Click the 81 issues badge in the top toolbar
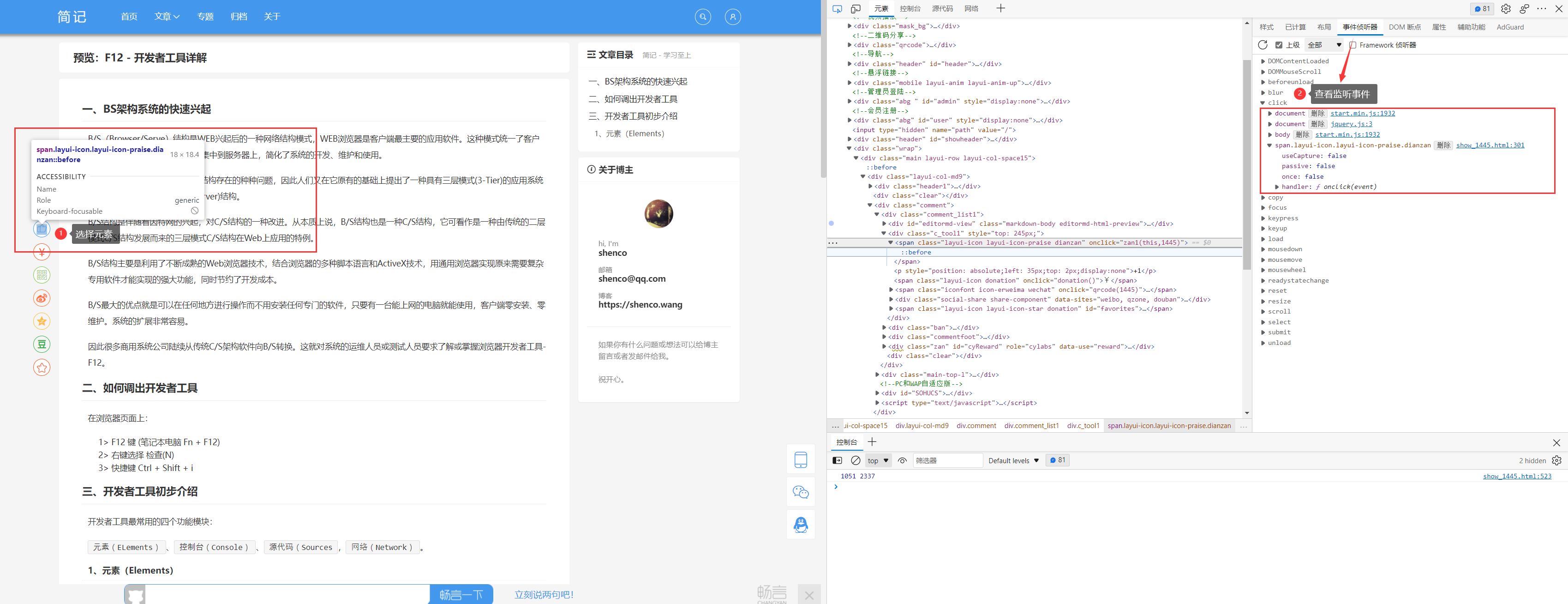Image resolution: width=1568 pixels, height=604 pixels. coord(1482,8)
